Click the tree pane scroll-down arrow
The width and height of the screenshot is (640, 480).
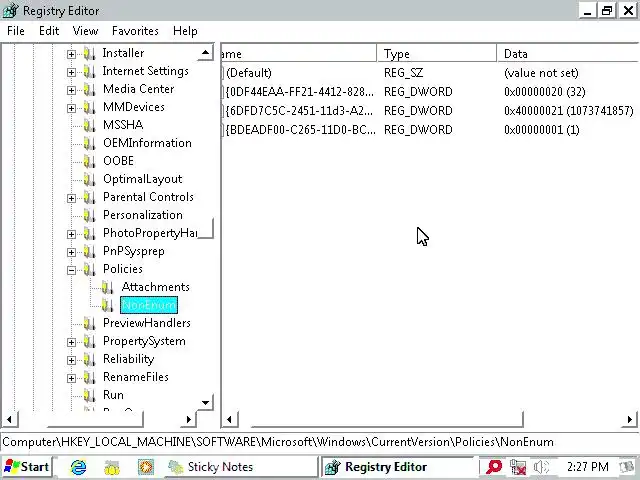tap(205, 403)
